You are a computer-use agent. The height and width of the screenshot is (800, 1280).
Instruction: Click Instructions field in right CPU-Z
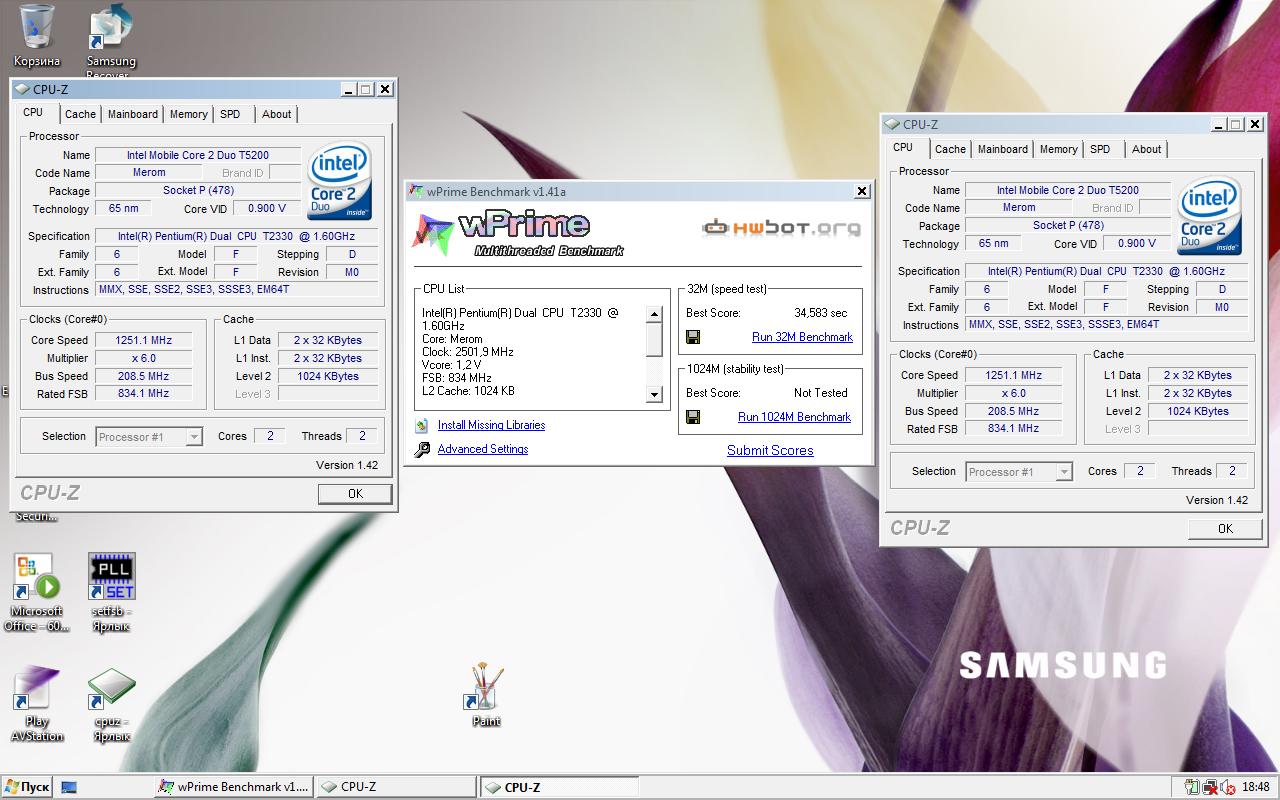[x=1107, y=324]
